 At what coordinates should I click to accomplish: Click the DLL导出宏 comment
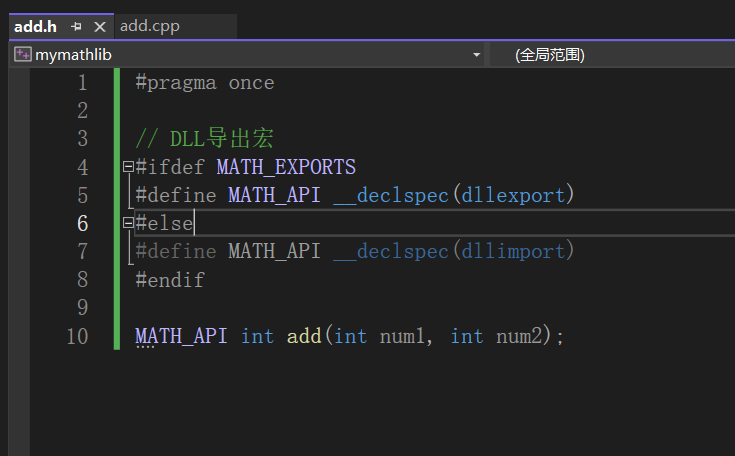coord(222,139)
